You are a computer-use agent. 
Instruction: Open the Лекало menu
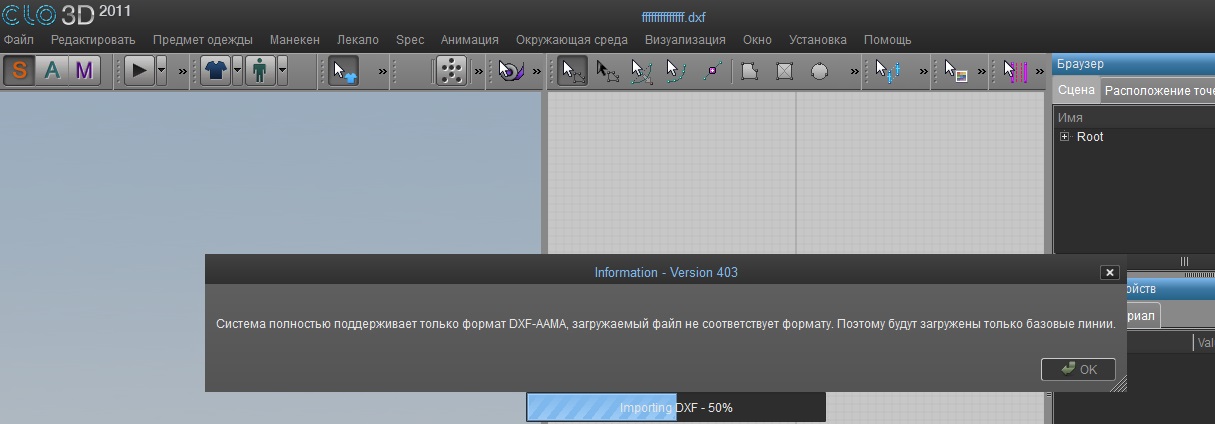point(358,40)
